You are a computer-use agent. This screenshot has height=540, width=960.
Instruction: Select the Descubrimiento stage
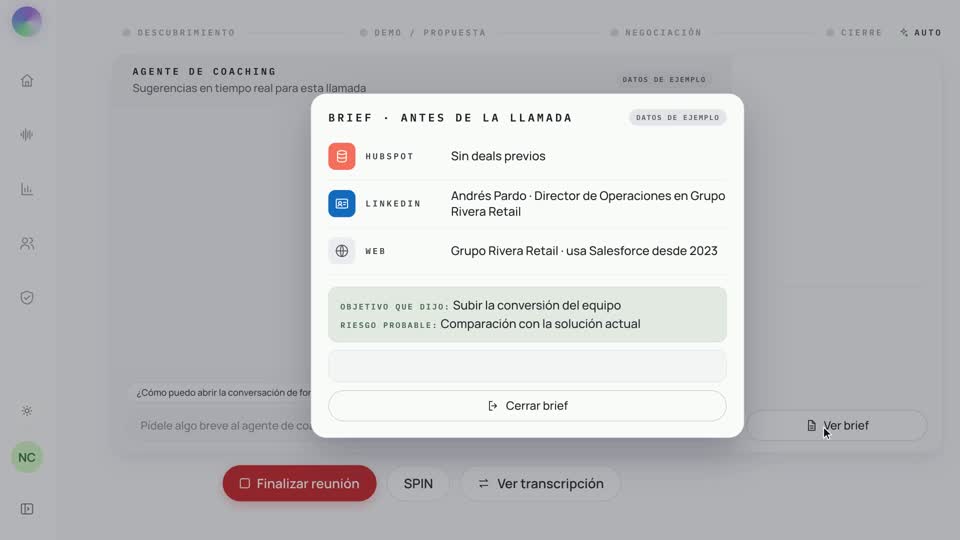pyautogui.click(x=179, y=32)
